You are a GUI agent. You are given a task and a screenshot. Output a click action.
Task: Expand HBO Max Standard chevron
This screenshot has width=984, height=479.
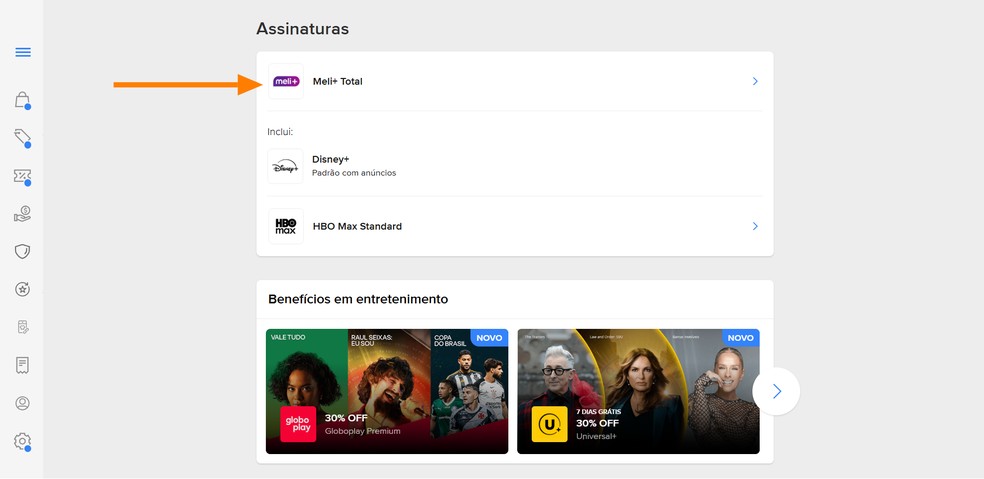[755, 226]
